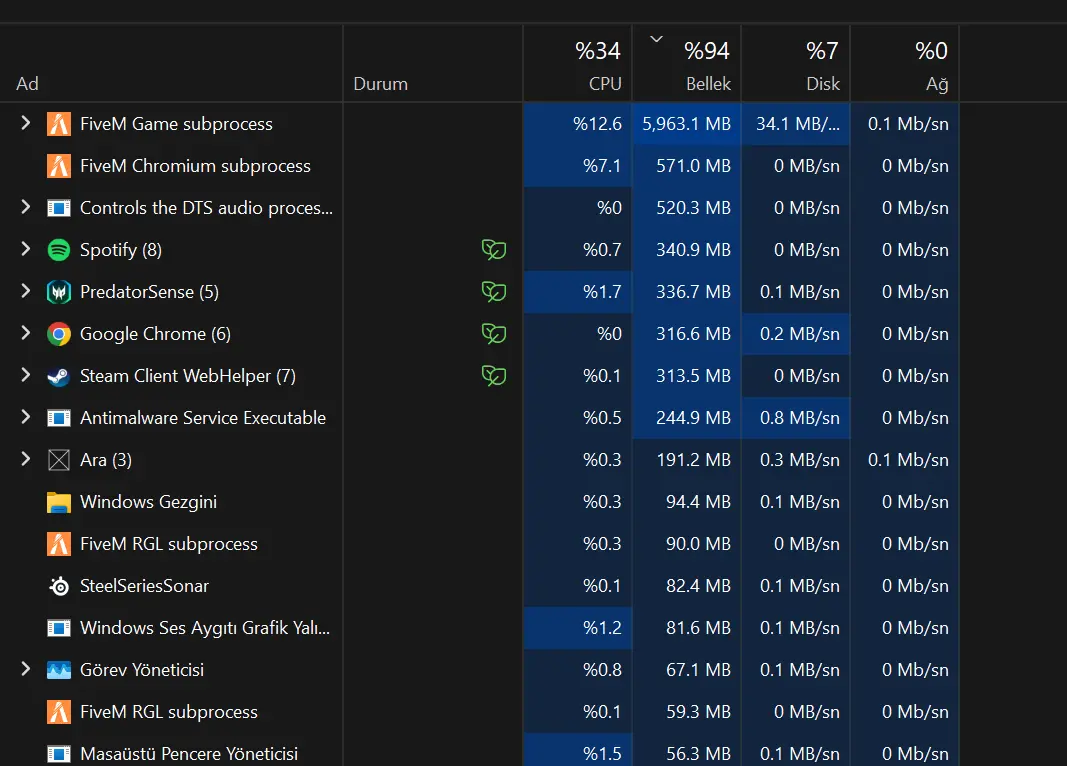Expand the Antimalware Service Executable row
The height and width of the screenshot is (766, 1067).
(x=26, y=417)
